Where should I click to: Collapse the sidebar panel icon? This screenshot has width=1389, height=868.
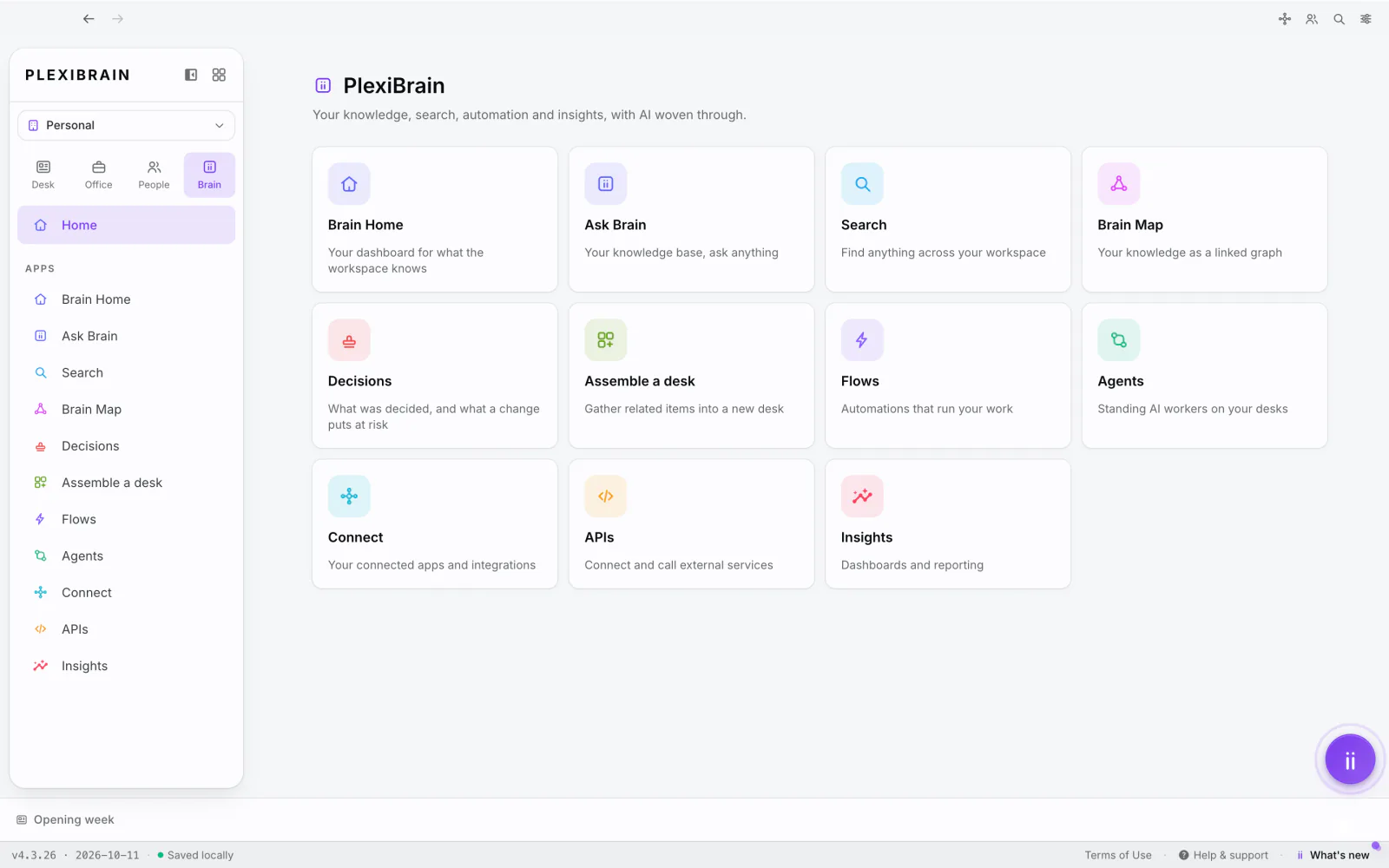[191, 75]
